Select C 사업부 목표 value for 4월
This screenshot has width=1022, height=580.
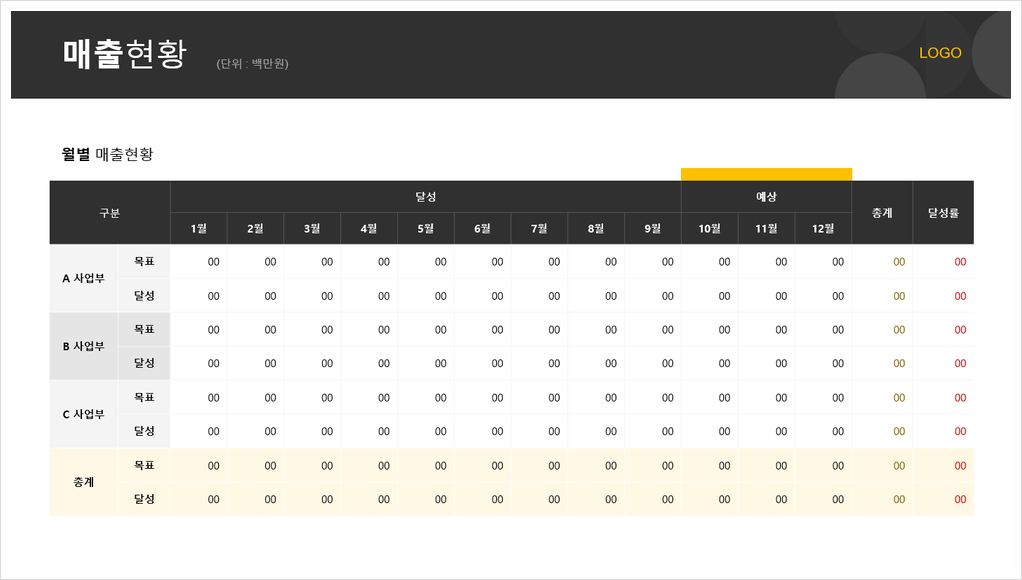pyautogui.click(x=383, y=398)
